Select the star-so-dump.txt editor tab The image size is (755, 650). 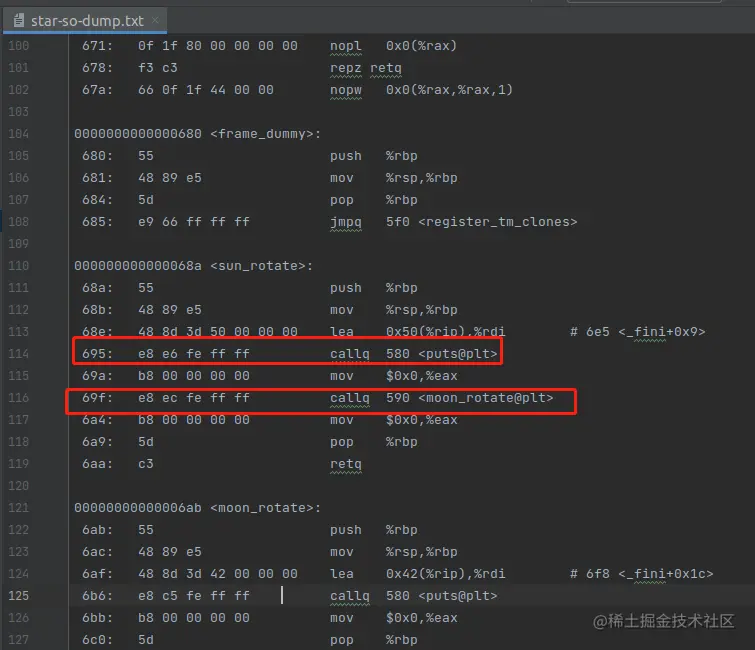coord(85,21)
